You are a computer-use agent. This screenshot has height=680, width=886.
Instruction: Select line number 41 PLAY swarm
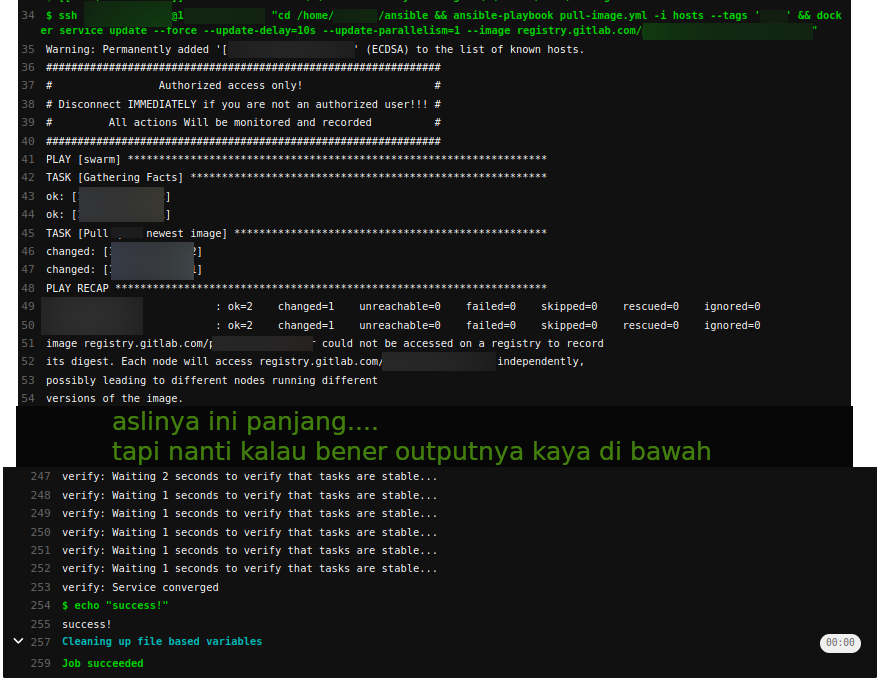click(x=26, y=159)
